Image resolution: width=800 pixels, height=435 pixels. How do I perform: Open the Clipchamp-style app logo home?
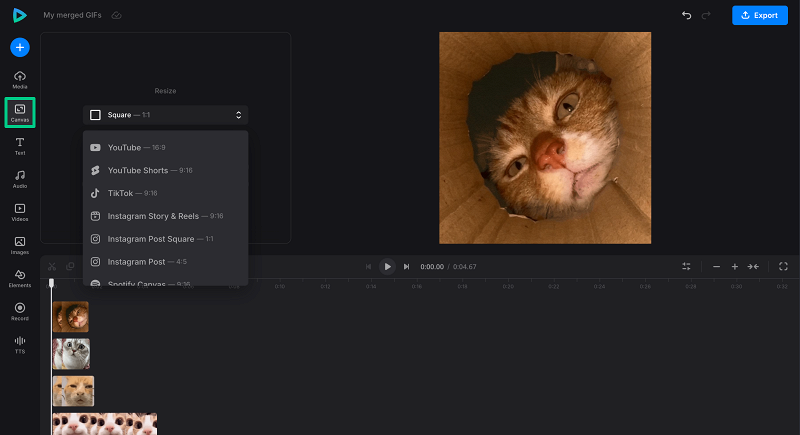point(19,15)
